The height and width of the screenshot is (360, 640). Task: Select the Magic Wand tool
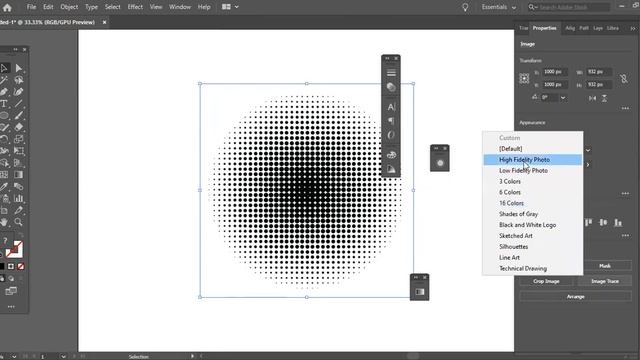coord(4,80)
